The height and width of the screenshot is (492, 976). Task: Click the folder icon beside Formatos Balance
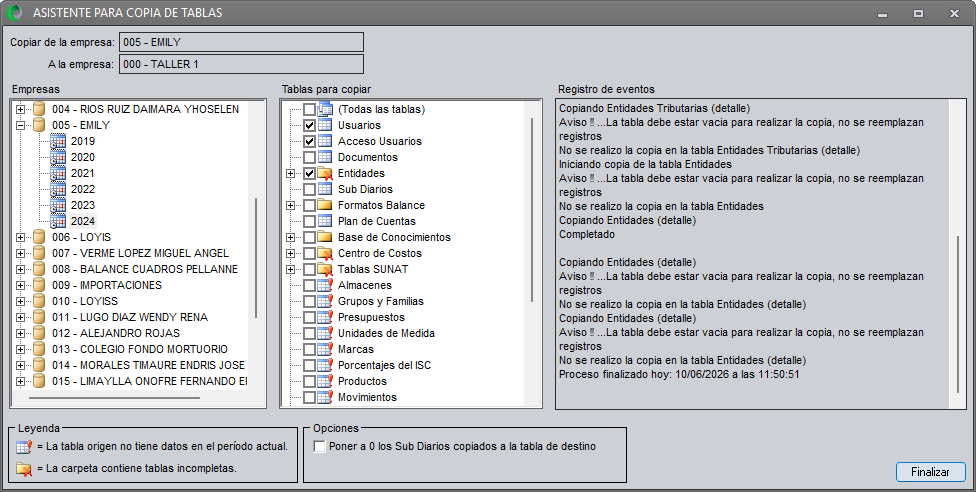325,206
